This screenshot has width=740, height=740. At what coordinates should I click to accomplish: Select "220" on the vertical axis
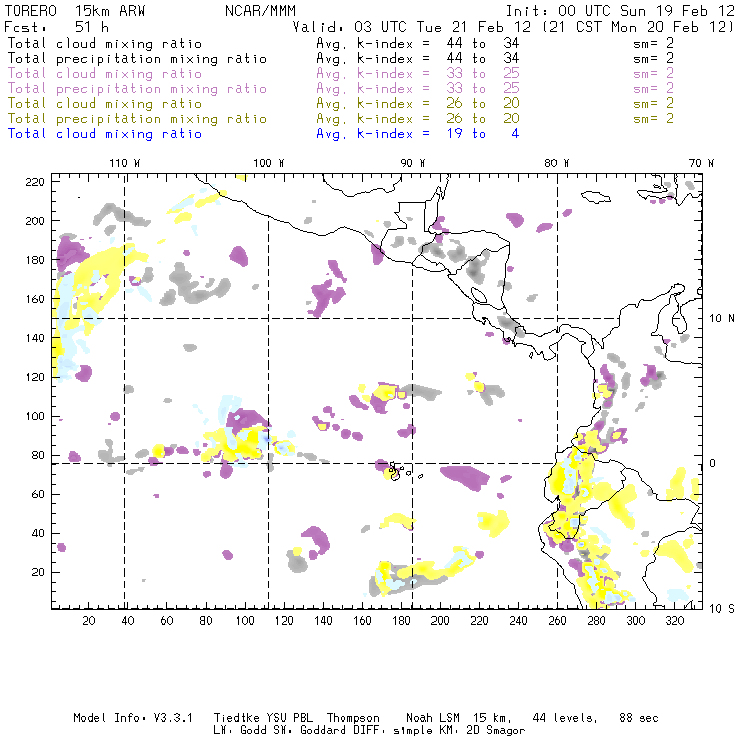tap(35, 182)
